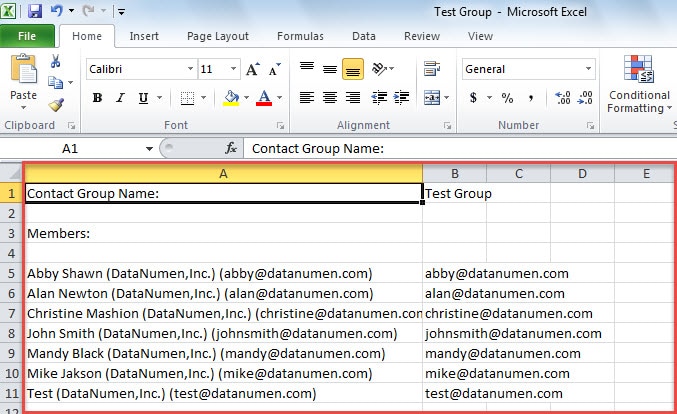Align text right

pyautogui.click(x=353, y=98)
